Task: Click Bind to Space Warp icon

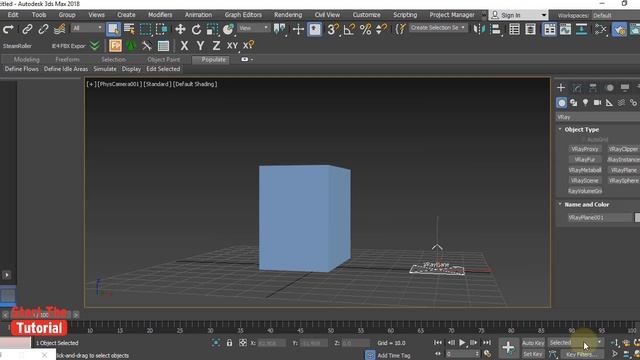Action: coord(59,29)
